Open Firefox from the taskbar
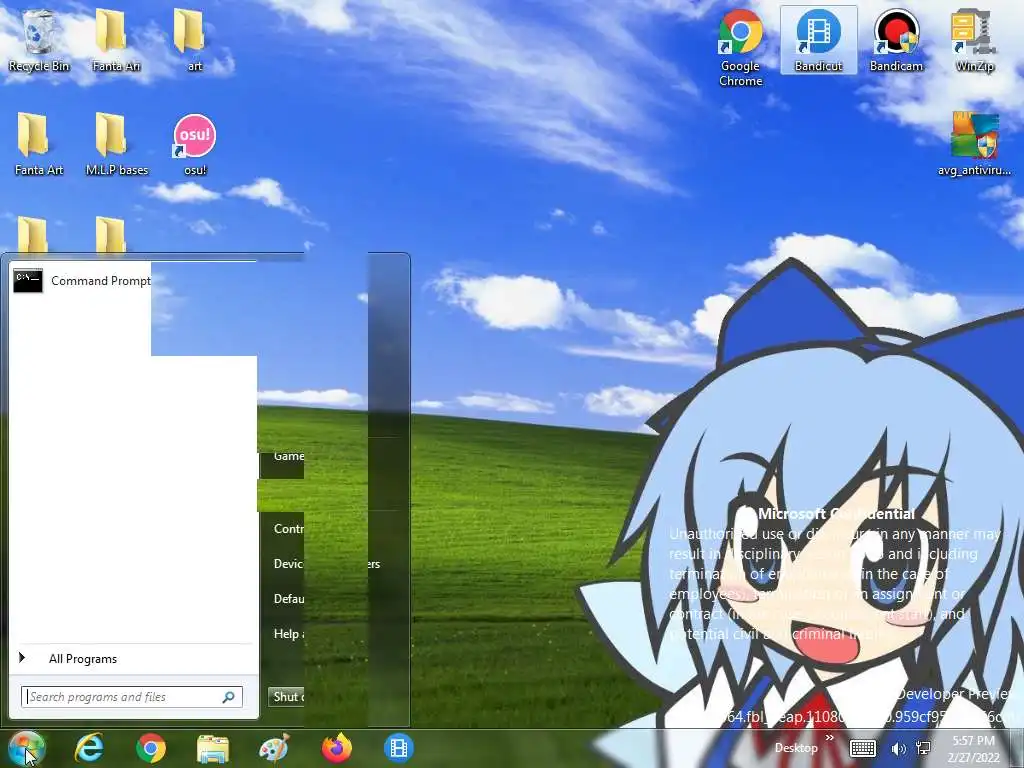The height and width of the screenshot is (768, 1024). (337, 748)
